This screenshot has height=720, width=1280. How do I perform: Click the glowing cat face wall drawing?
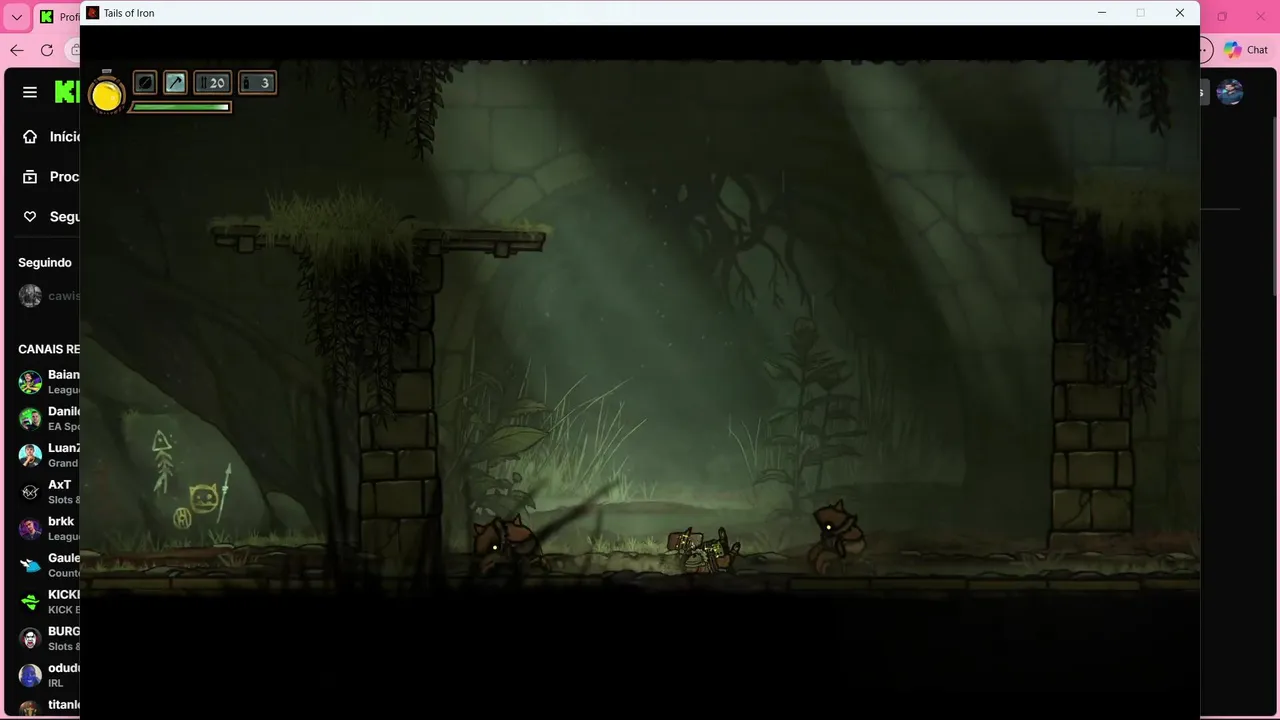tap(204, 498)
